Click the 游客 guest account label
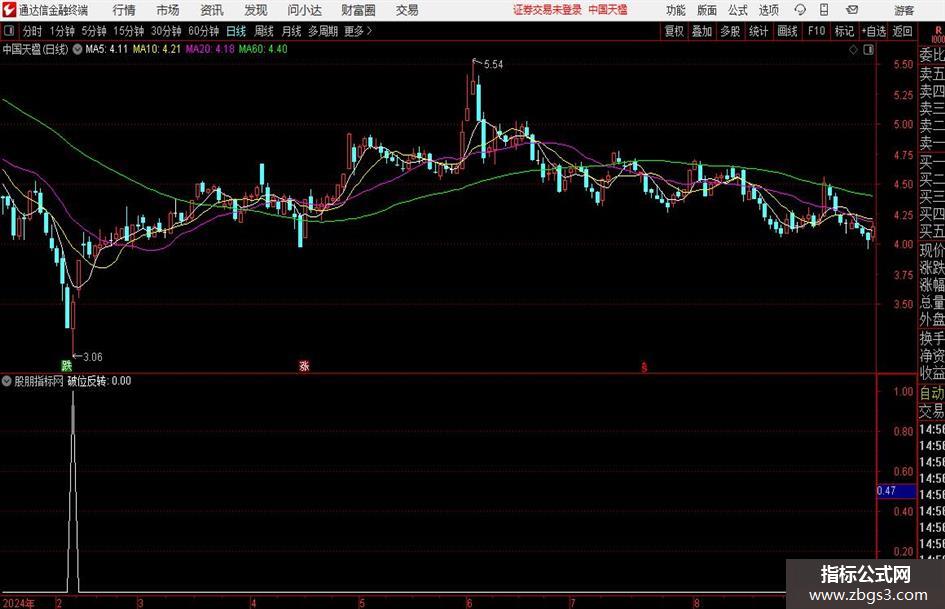This screenshot has height=609, width=945. 903,10
